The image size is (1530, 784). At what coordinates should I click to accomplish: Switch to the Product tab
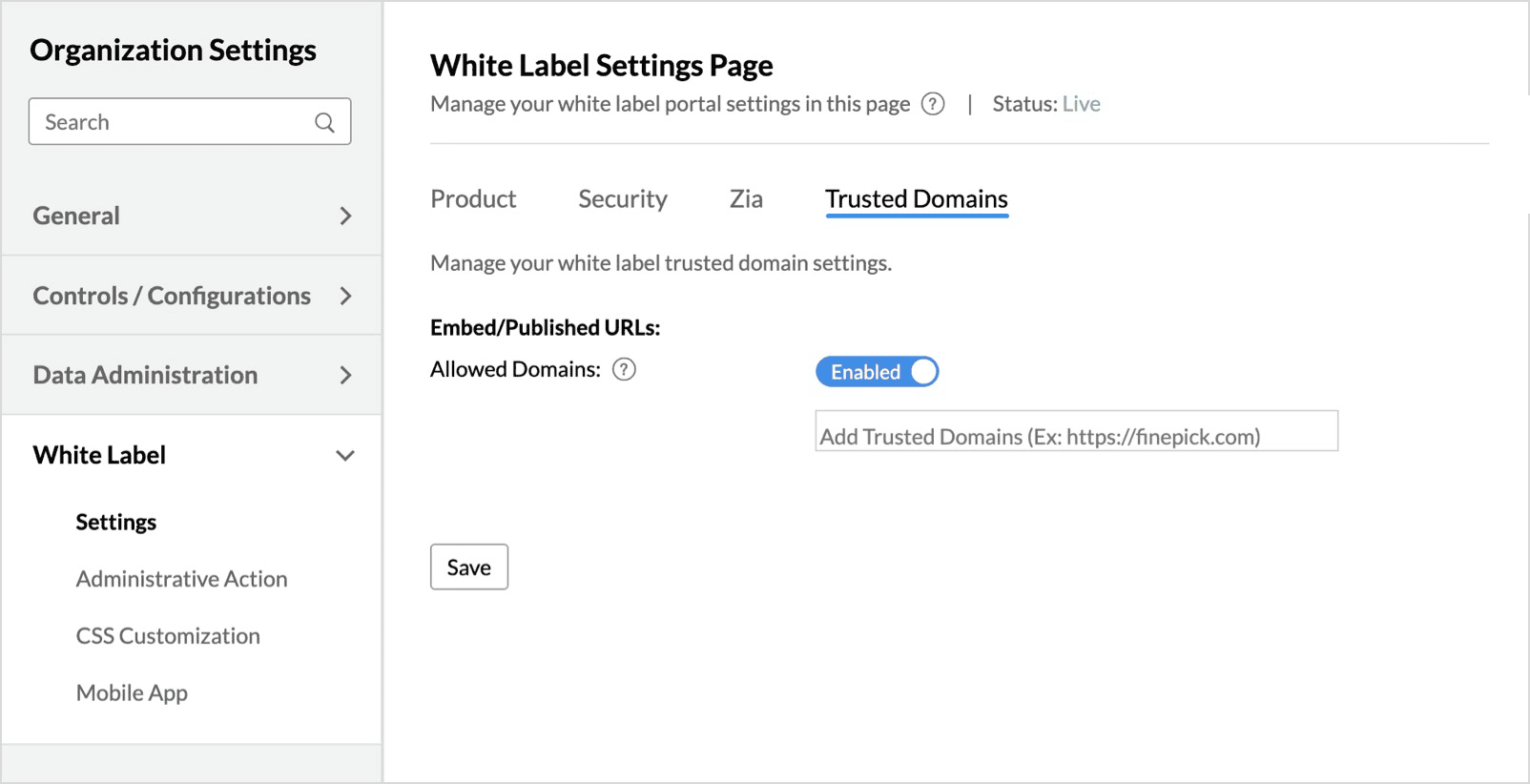[473, 199]
